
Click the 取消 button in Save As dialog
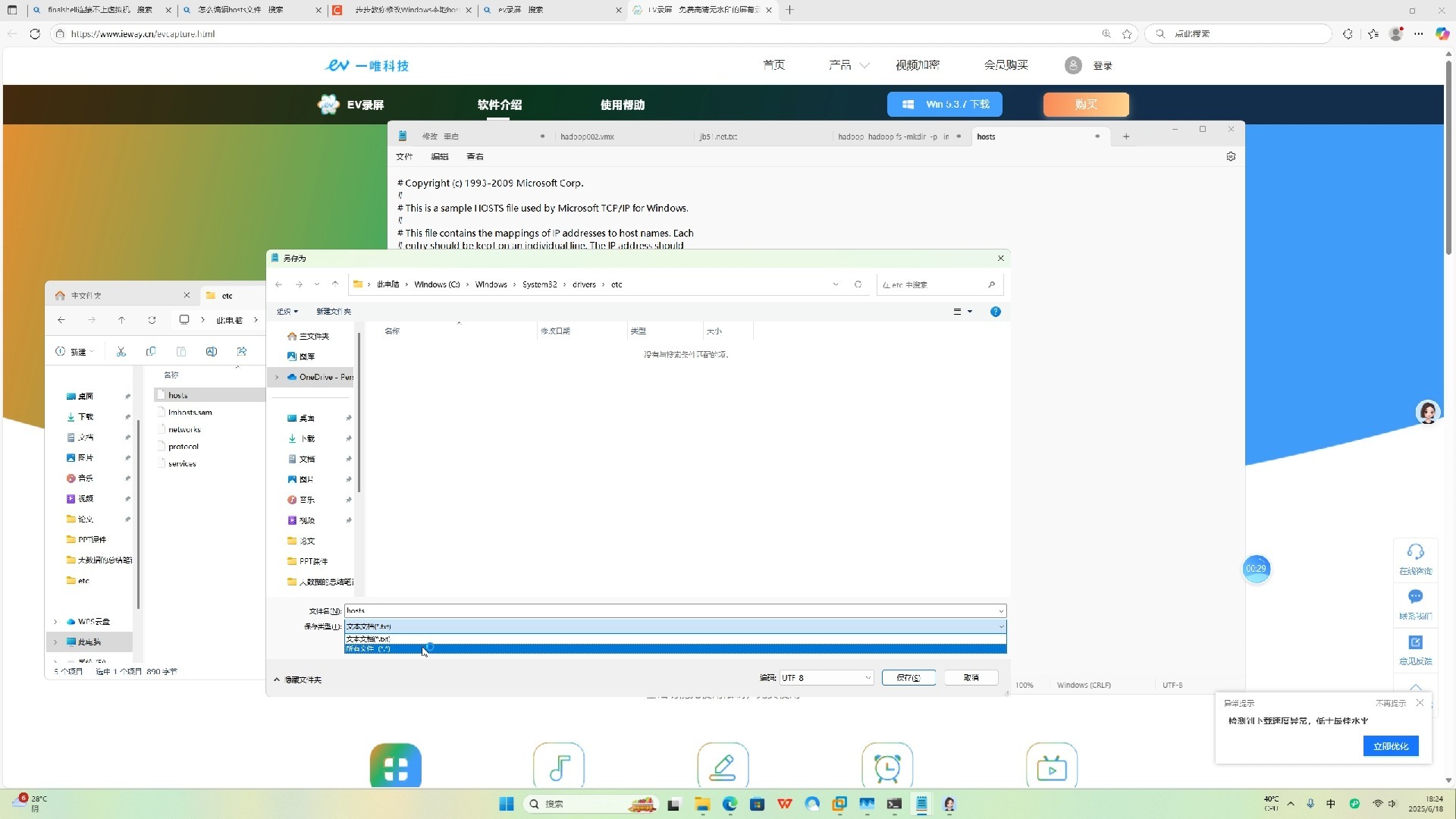971,678
